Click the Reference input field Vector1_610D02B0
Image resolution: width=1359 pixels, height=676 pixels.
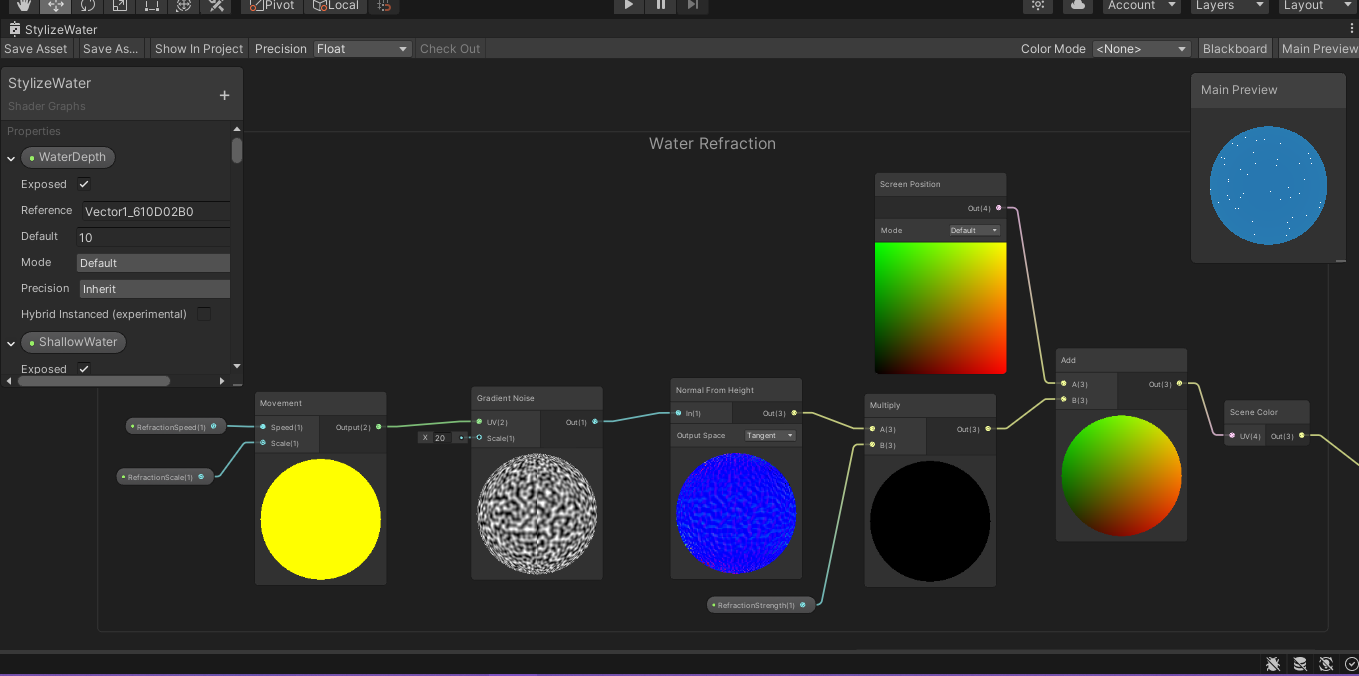point(154,211)
